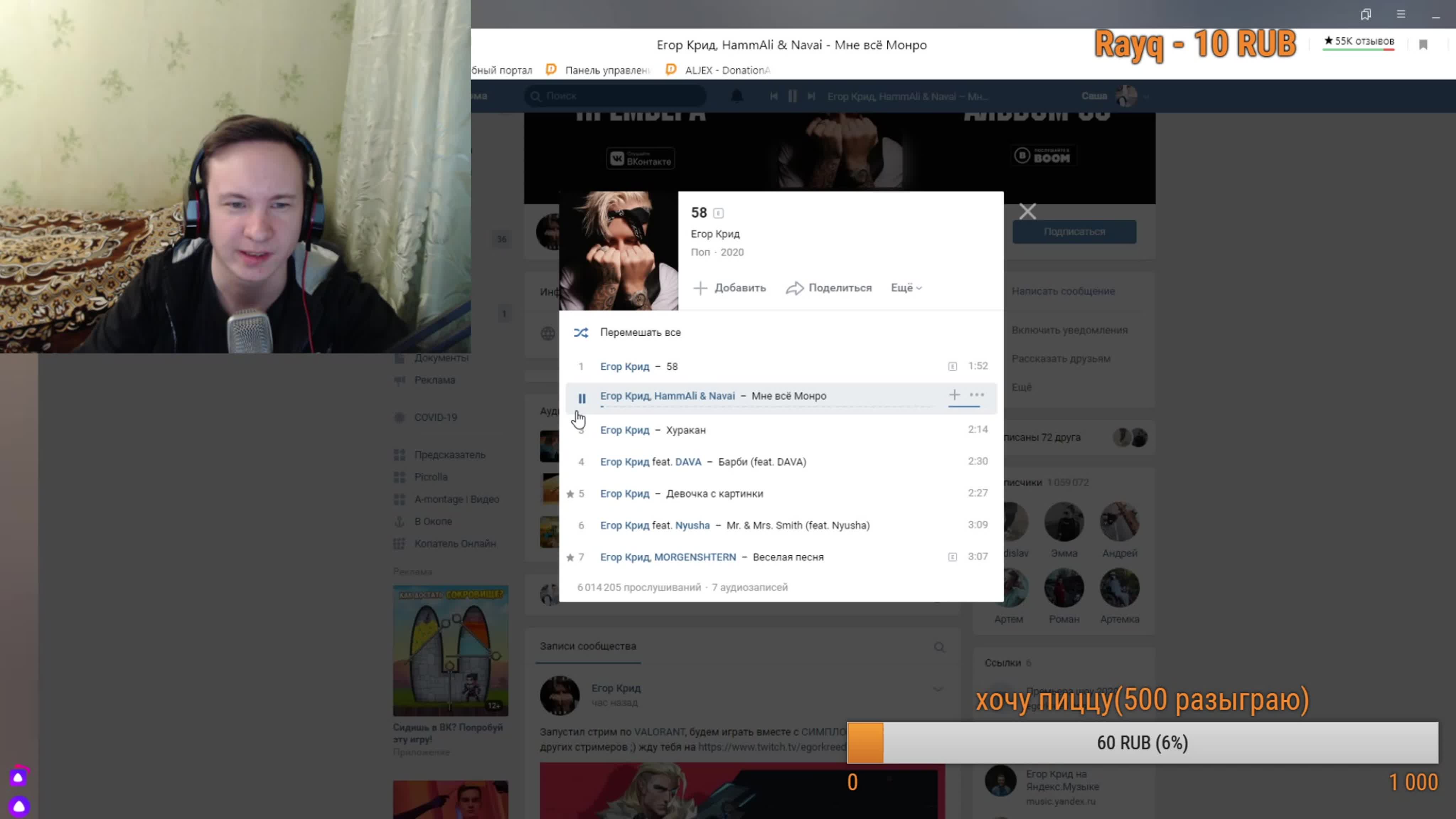Add Мне всё Монро track with plus icon
Viewport: 1456px width, 819px height.
point(954,395)
